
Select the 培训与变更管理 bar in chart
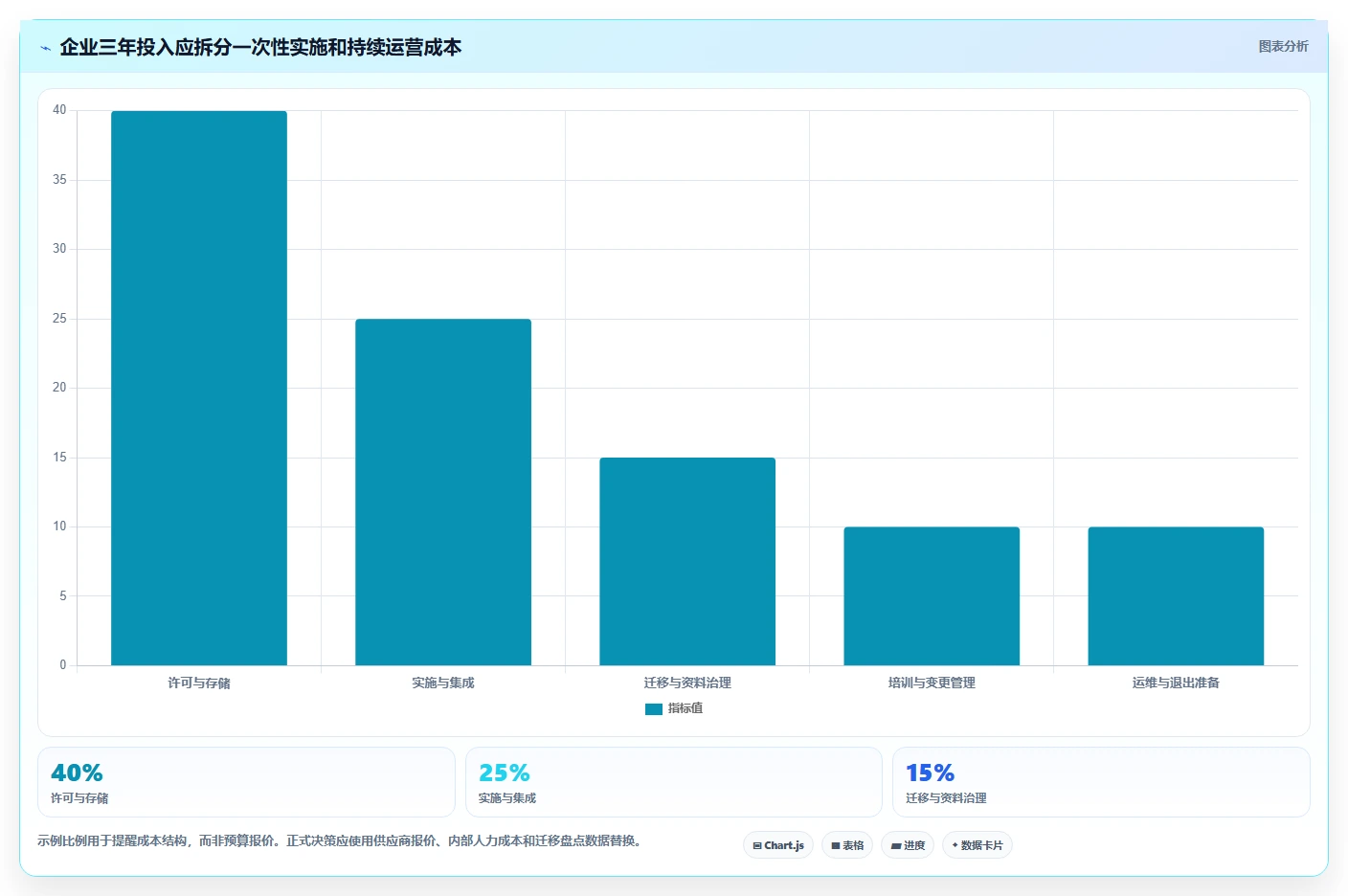coord(932,595)
